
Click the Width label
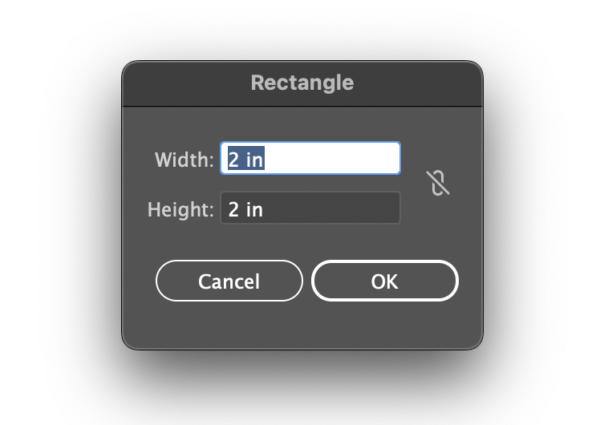[184, 160]
